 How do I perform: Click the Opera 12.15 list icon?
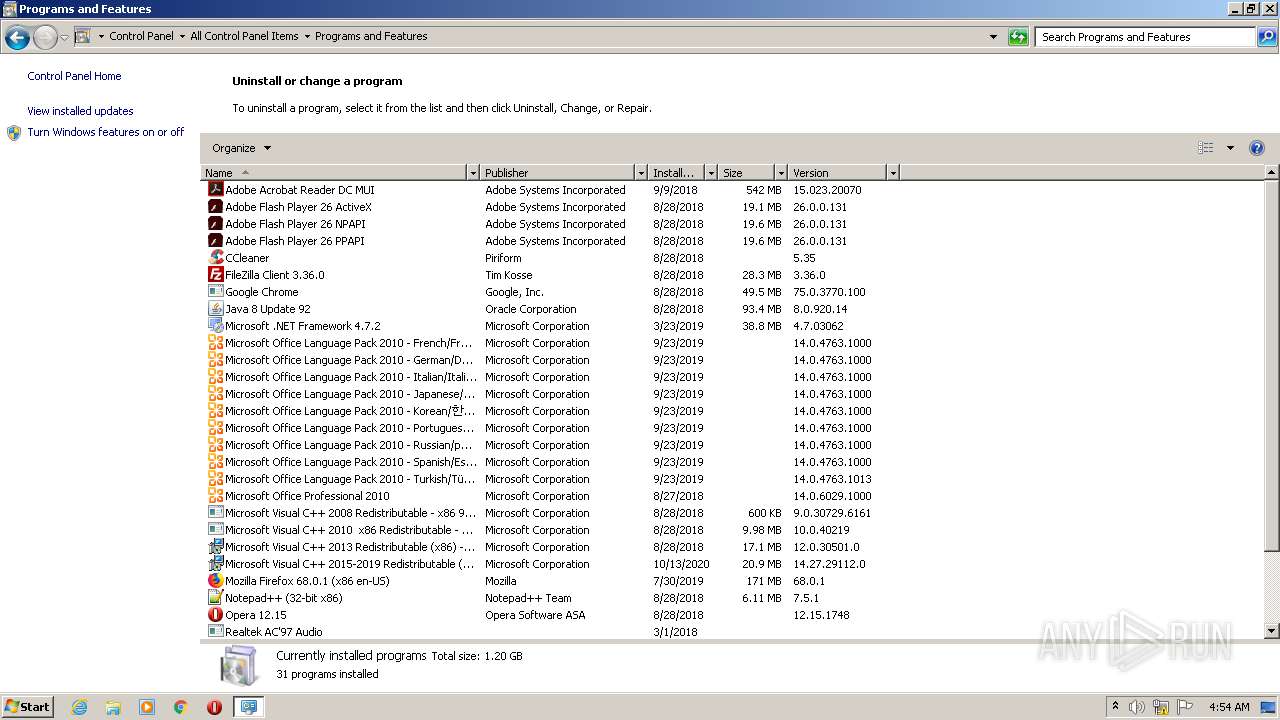pos(215,615)
